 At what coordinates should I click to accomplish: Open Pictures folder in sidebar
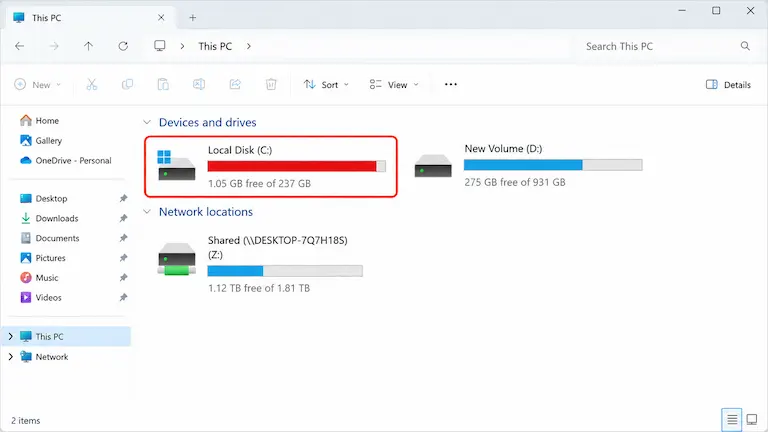click(43, 258)
